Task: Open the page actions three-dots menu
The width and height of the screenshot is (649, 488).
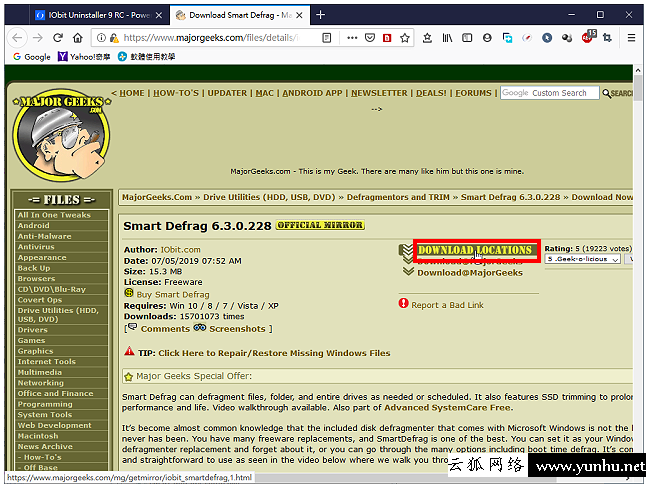Action: (352, 38)
